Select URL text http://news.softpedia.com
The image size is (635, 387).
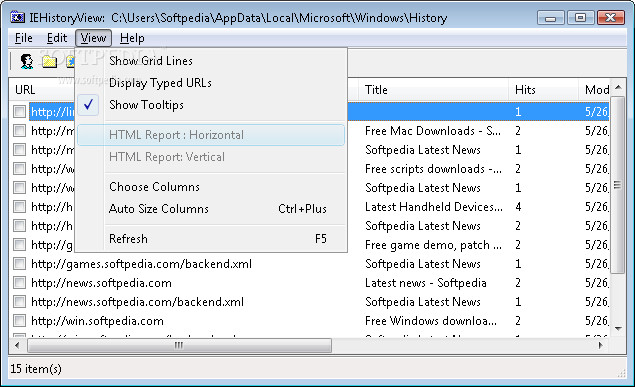101,283
